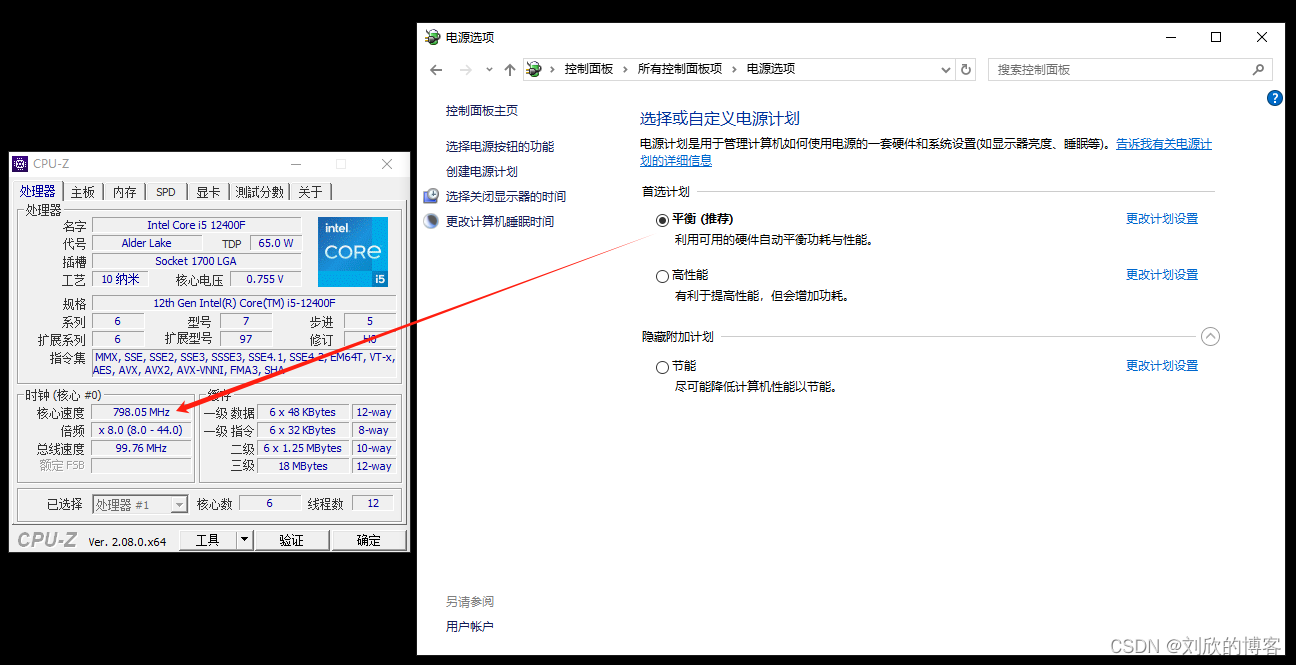Minimize the CPU-Z window
1296x665 pixels.
[295, 164]
